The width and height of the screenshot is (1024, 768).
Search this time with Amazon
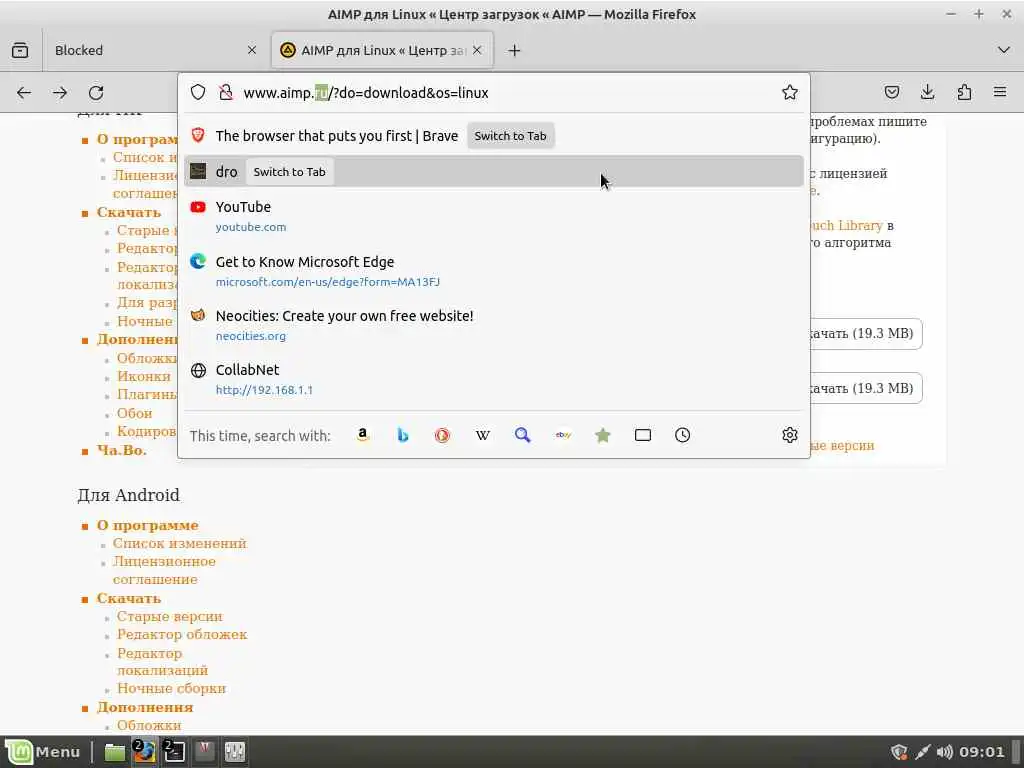pos(362,435)
